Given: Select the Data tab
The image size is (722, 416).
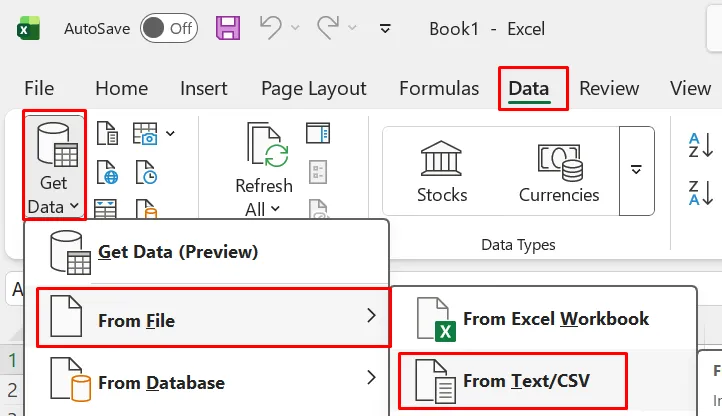Looking at the screenshot, I should click(x=529, y=88).
